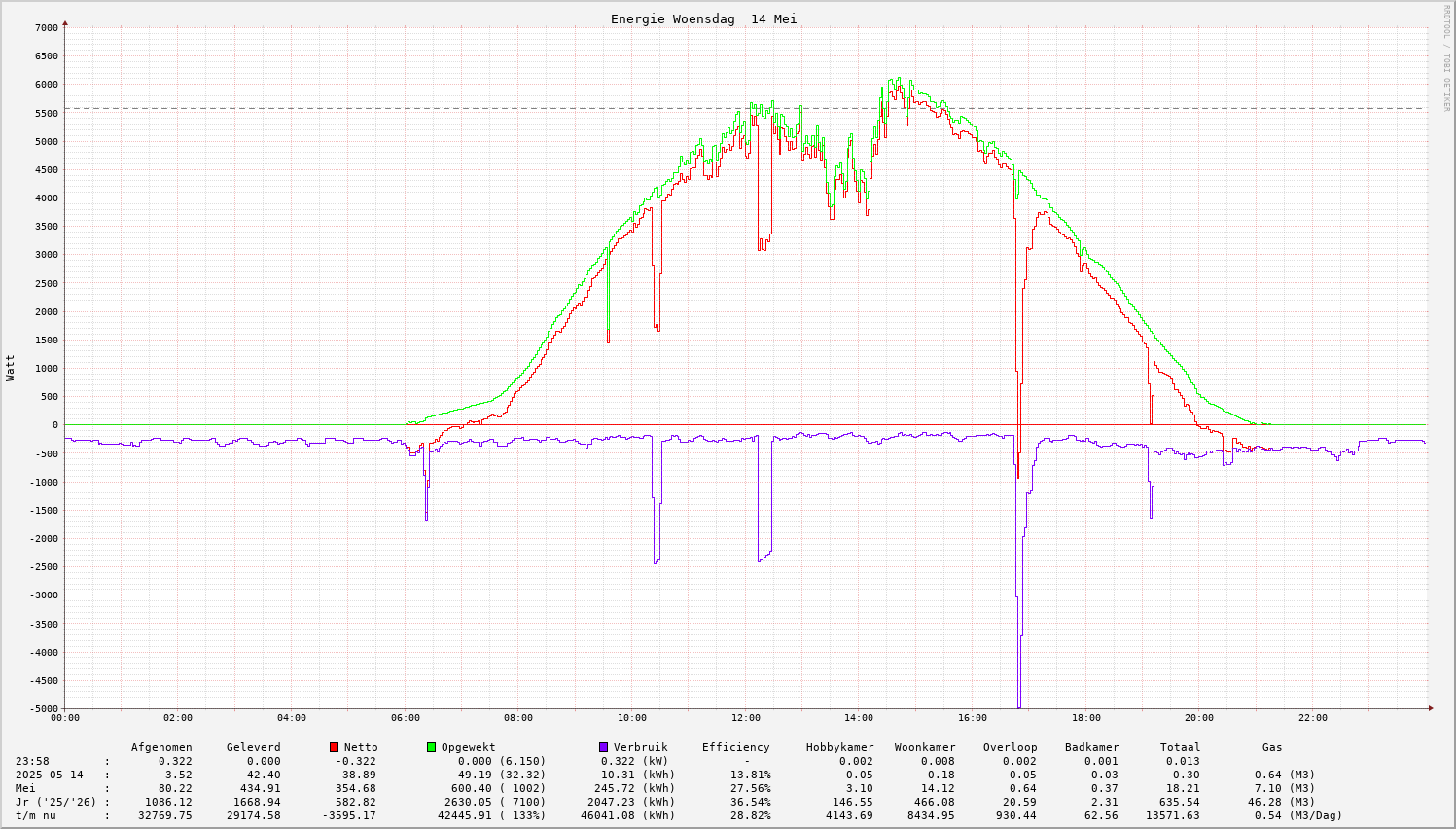1456x829 pixels.
Task: Select the Afgenomen column header
Action: click(161, 747)
